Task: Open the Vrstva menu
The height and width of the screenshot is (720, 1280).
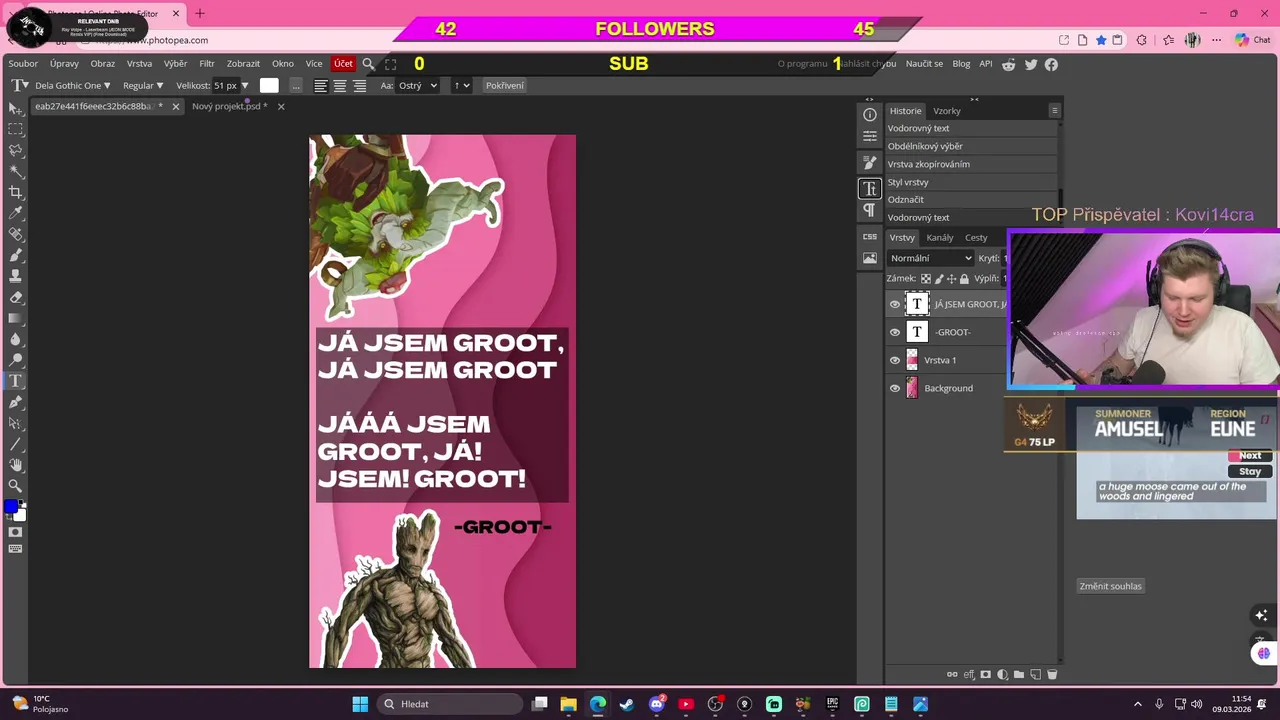Action: point(139,64)
